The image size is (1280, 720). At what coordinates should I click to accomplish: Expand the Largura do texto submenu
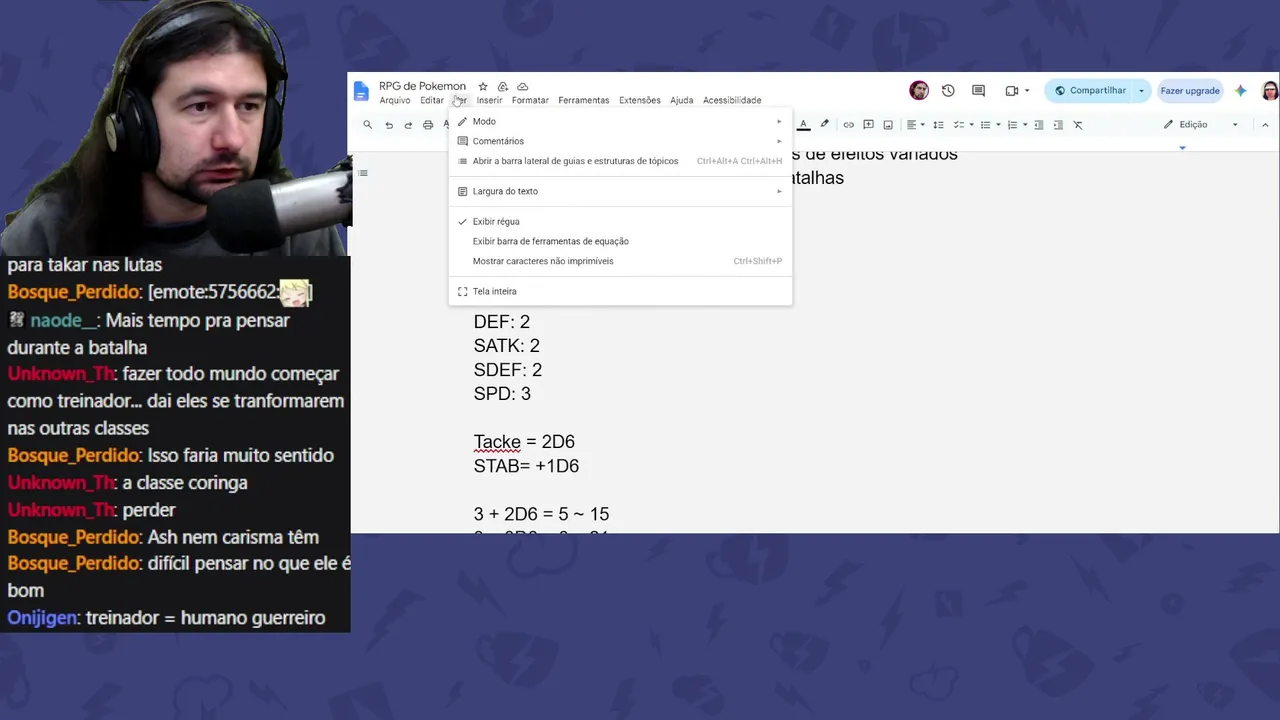pos(620,191)
